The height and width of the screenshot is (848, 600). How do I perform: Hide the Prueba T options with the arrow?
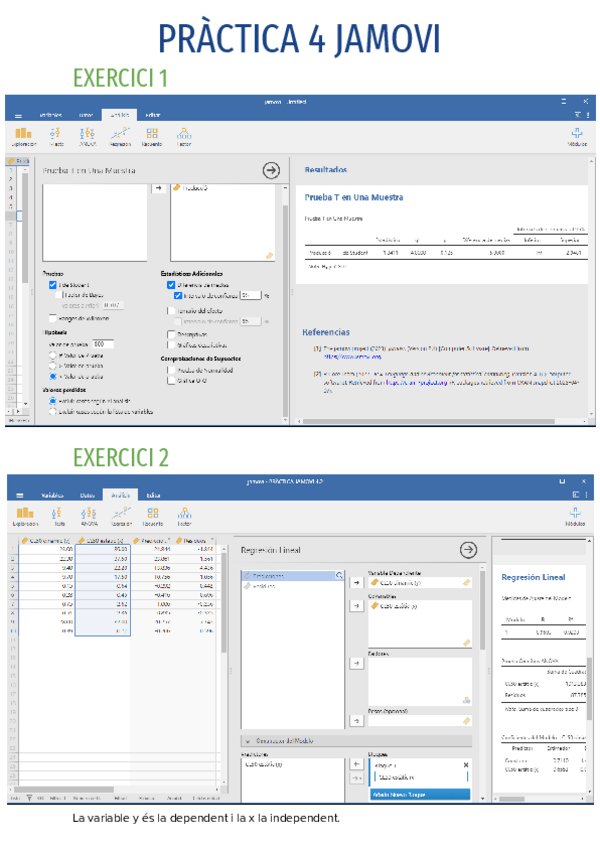(x=271, y=170)
